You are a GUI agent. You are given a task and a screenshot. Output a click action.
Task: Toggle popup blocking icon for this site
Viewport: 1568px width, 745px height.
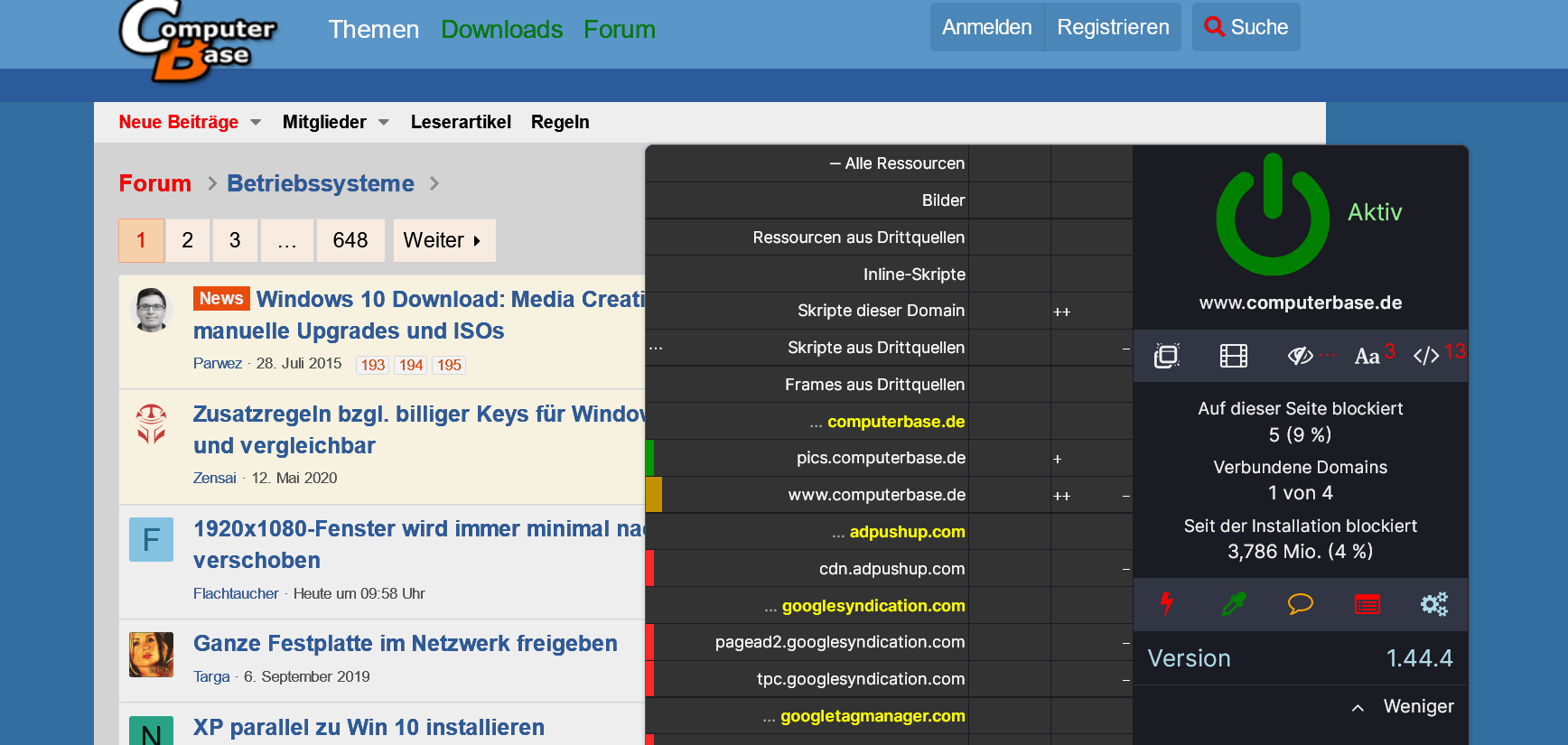[x=1166, y=356]
